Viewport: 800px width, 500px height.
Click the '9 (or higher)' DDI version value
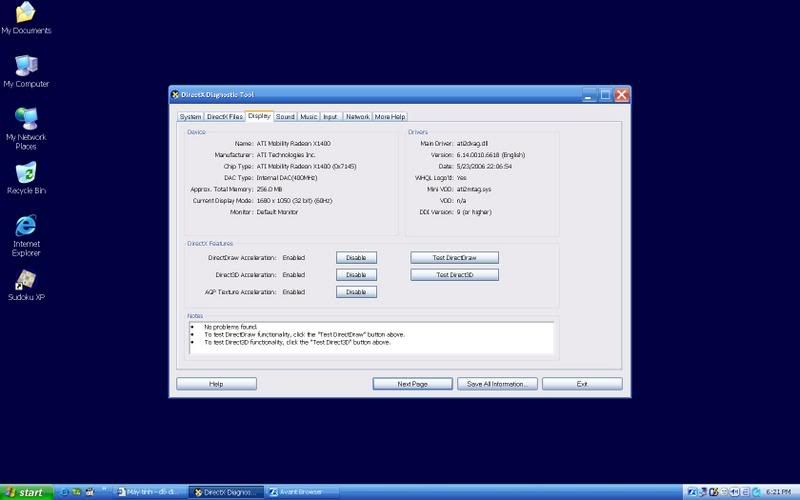[x=474, y=212]
